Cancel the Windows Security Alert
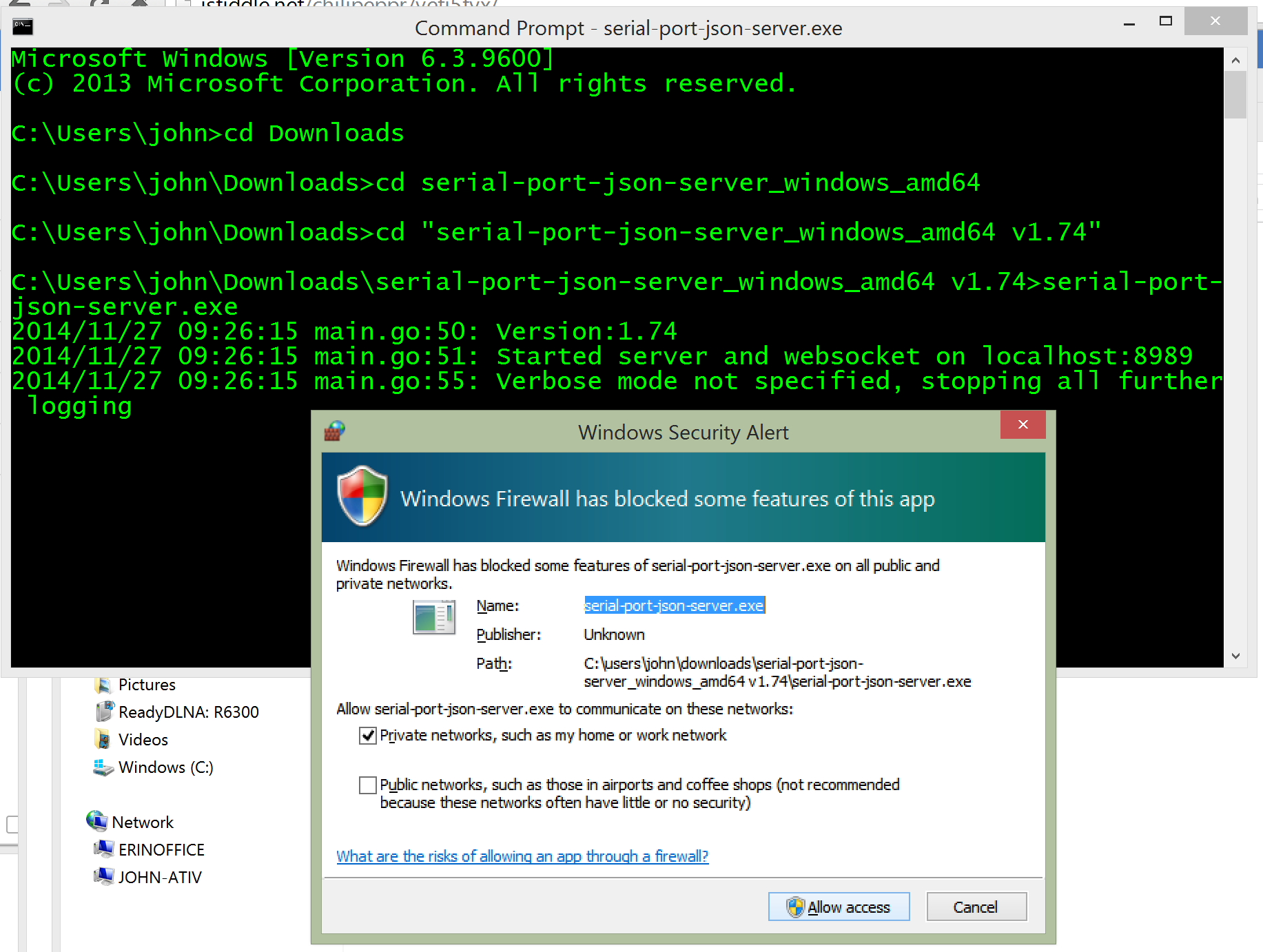This screenshot has height=952, width=1263. pos(976,907)
